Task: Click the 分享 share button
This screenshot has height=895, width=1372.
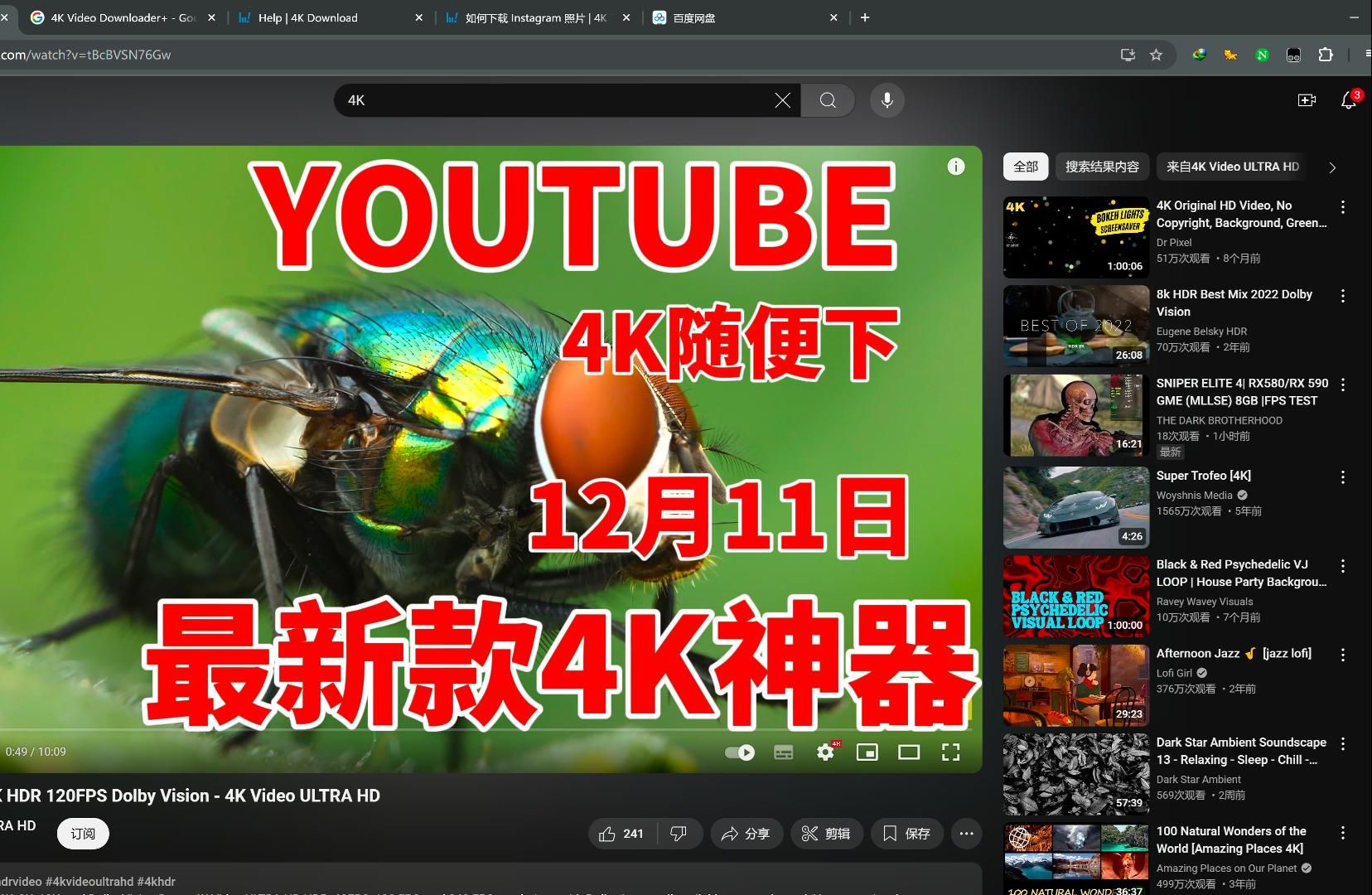Action: pos(746,834)
